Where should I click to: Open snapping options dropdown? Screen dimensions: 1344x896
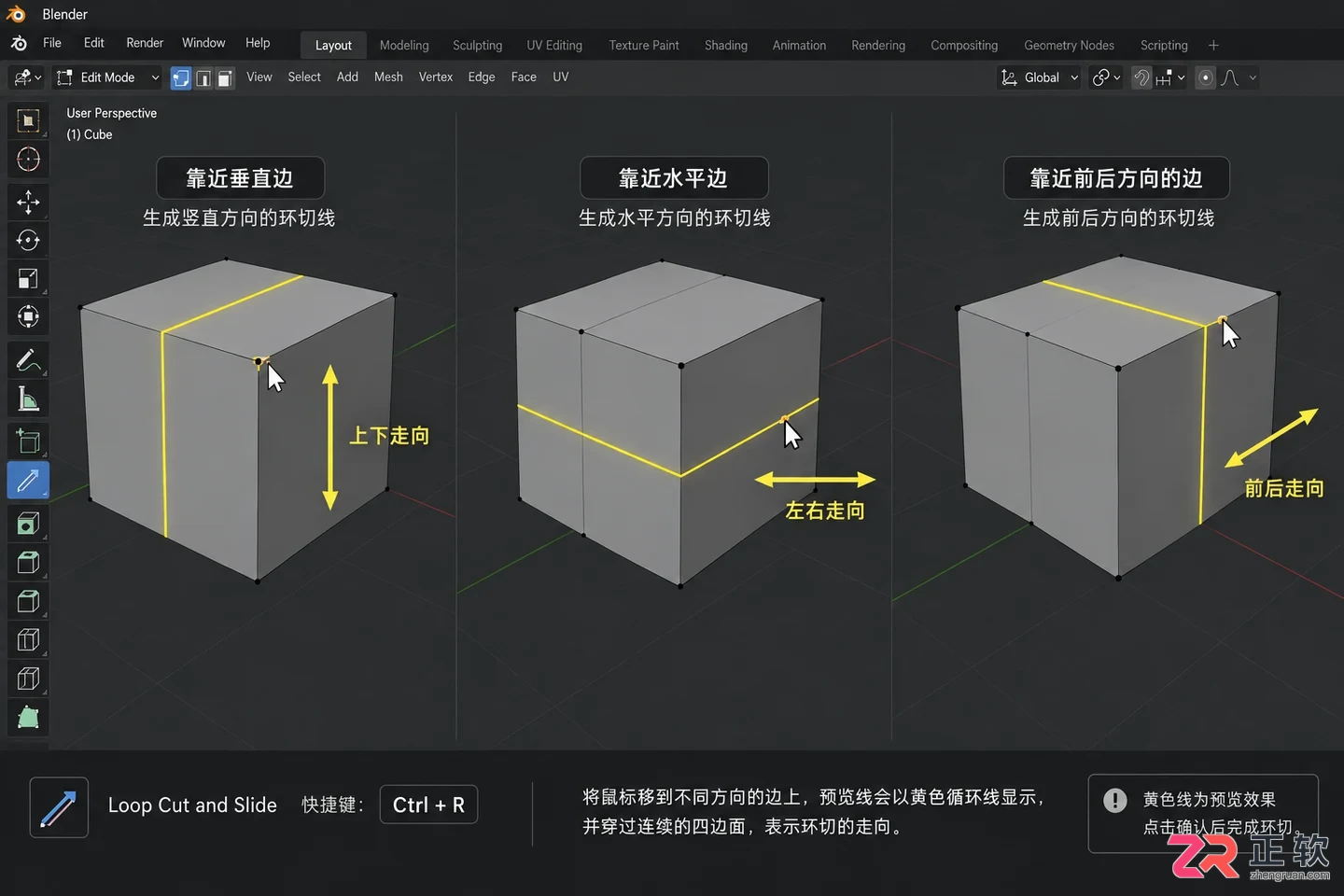[x=1170, y=77]
